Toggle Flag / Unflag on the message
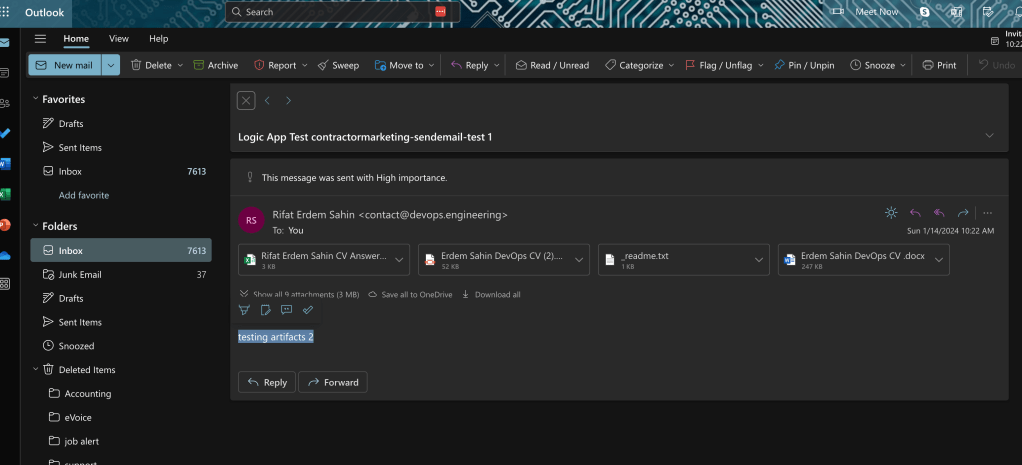Viewport: 1022px width, 465px height. coord(718,65)
